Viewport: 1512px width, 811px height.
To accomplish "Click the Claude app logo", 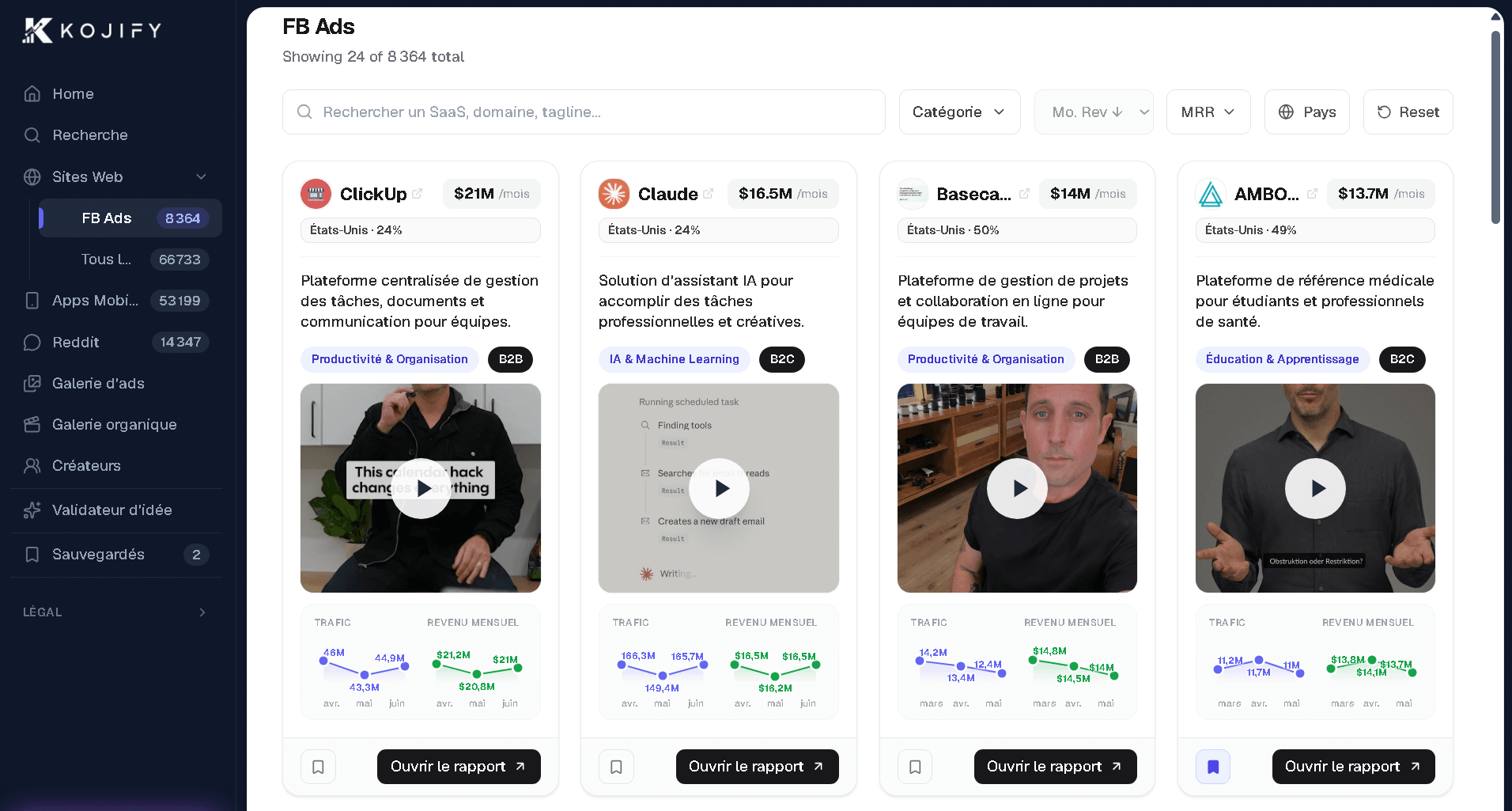I will click(x=614, y=194).
